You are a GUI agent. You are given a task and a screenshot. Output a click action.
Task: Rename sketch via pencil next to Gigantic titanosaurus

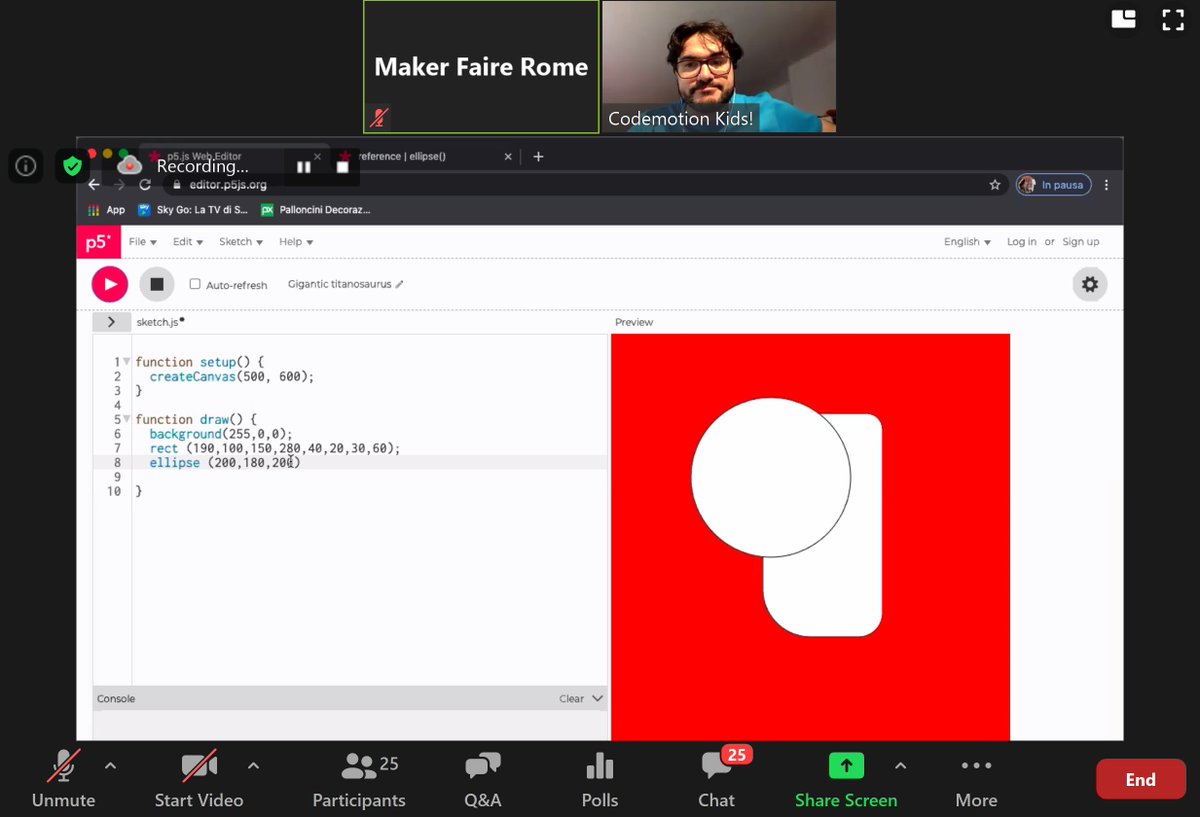[399, 284]
